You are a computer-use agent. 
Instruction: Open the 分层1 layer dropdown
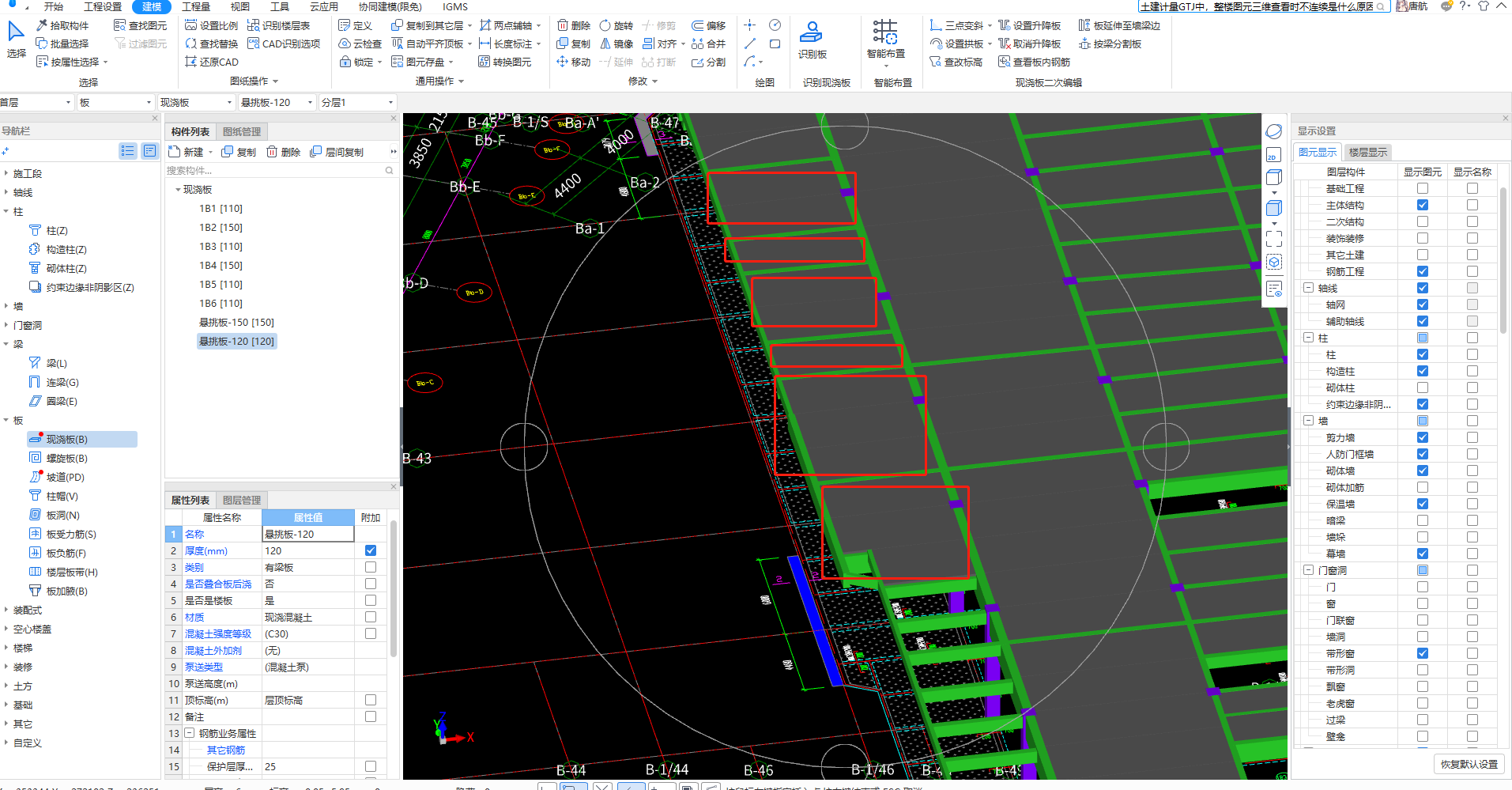(x=357, y=102)
